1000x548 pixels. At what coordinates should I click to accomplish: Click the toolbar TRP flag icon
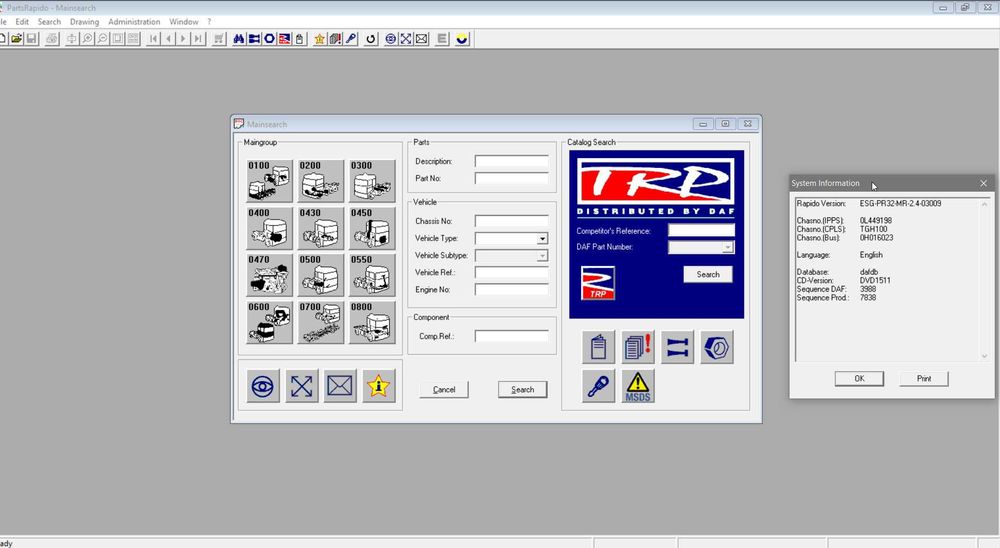(x=284, y=39)
